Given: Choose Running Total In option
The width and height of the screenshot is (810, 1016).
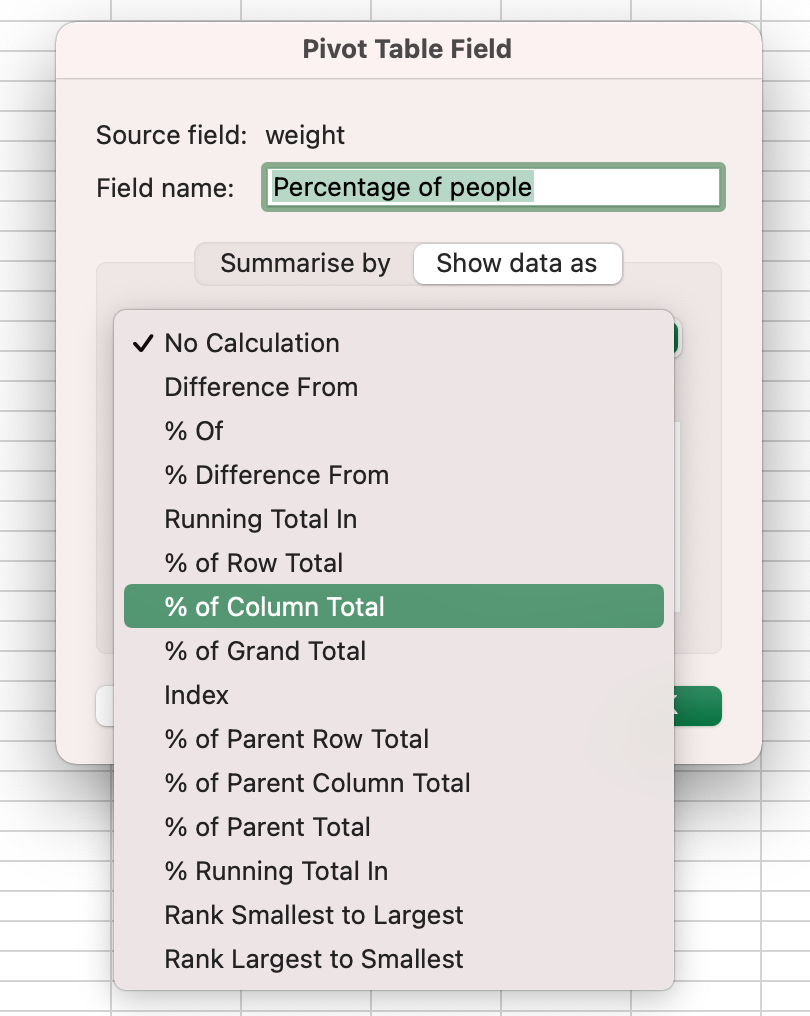Looking at the screenshot, I should 260,519.
